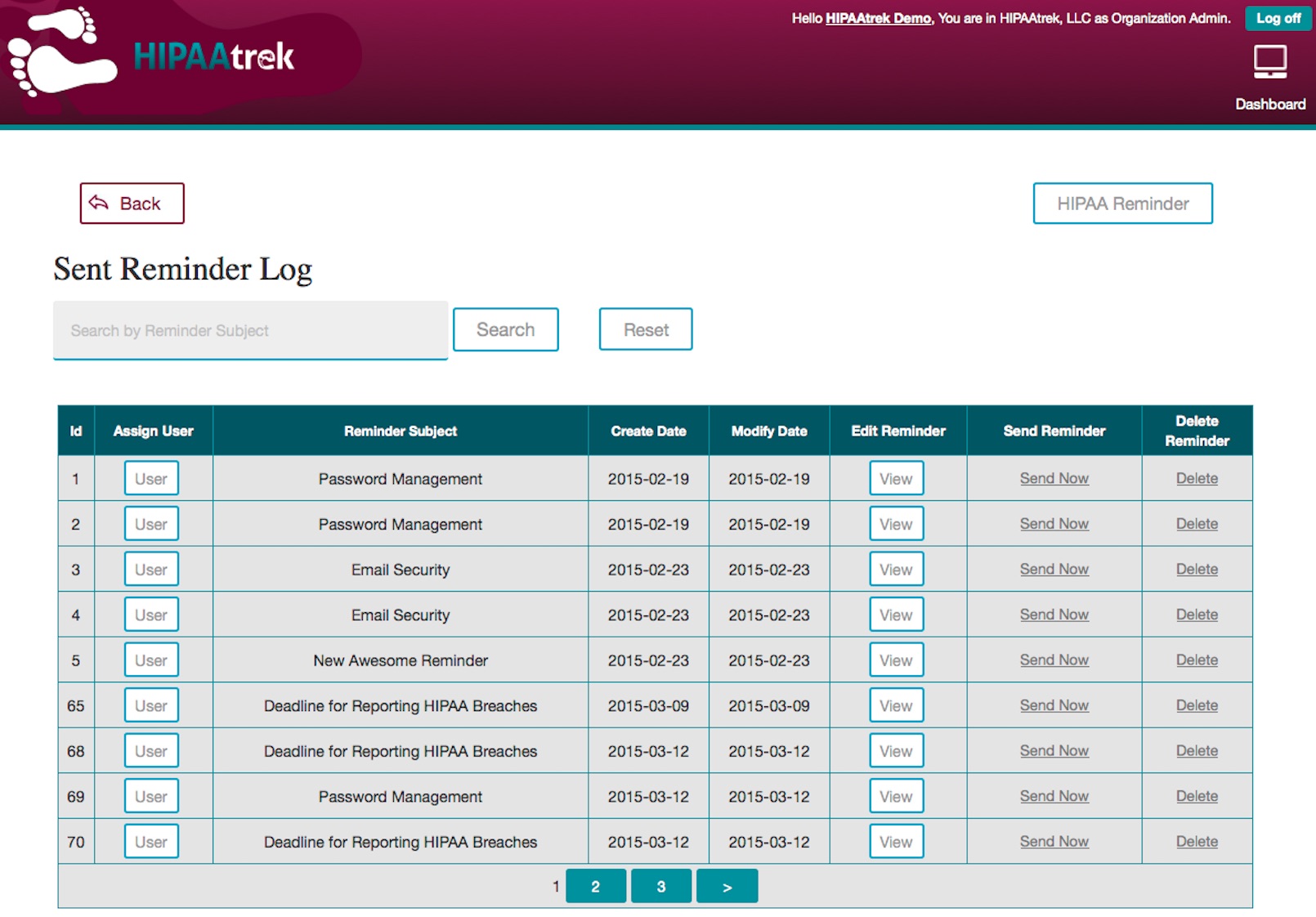Delete reminder with Id 65
This screenshot has height=917, width=1316.
click(1197, 705)
